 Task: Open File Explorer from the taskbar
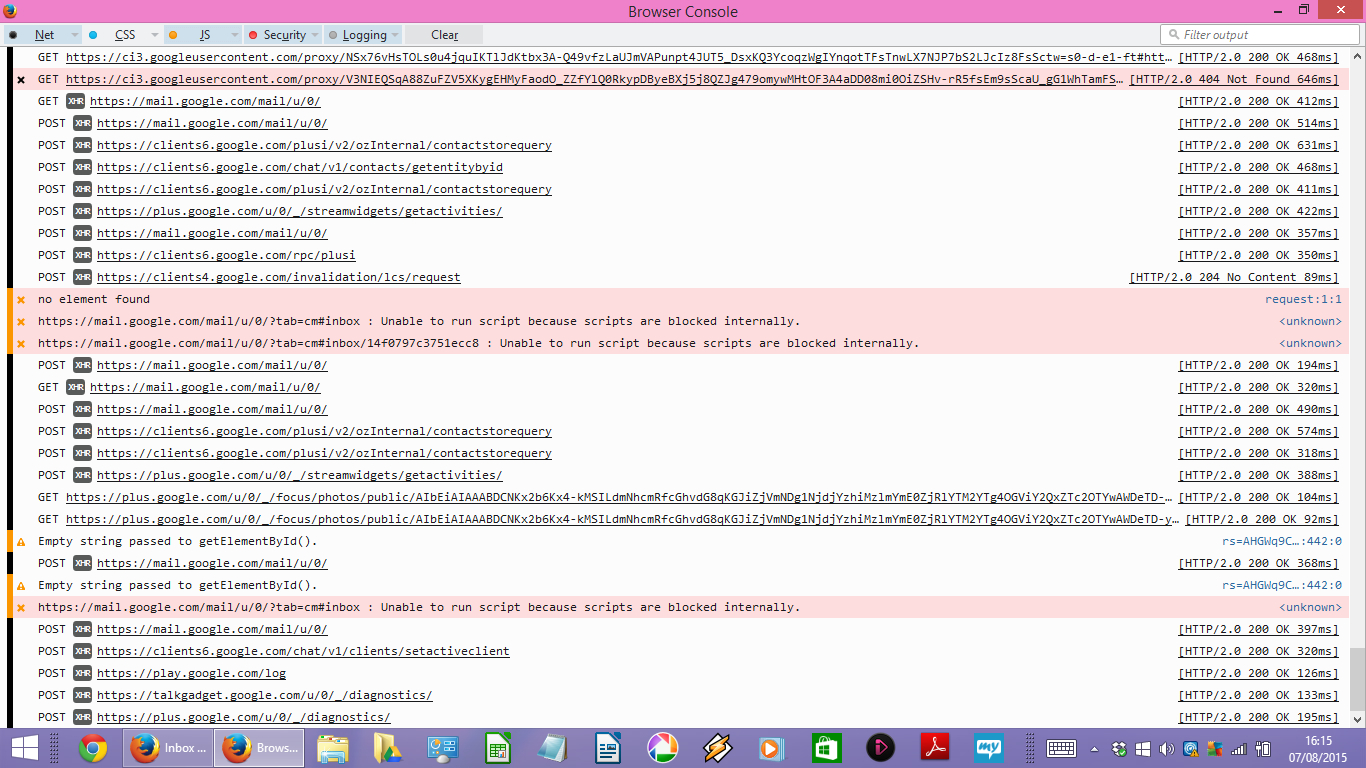(333, 748)
